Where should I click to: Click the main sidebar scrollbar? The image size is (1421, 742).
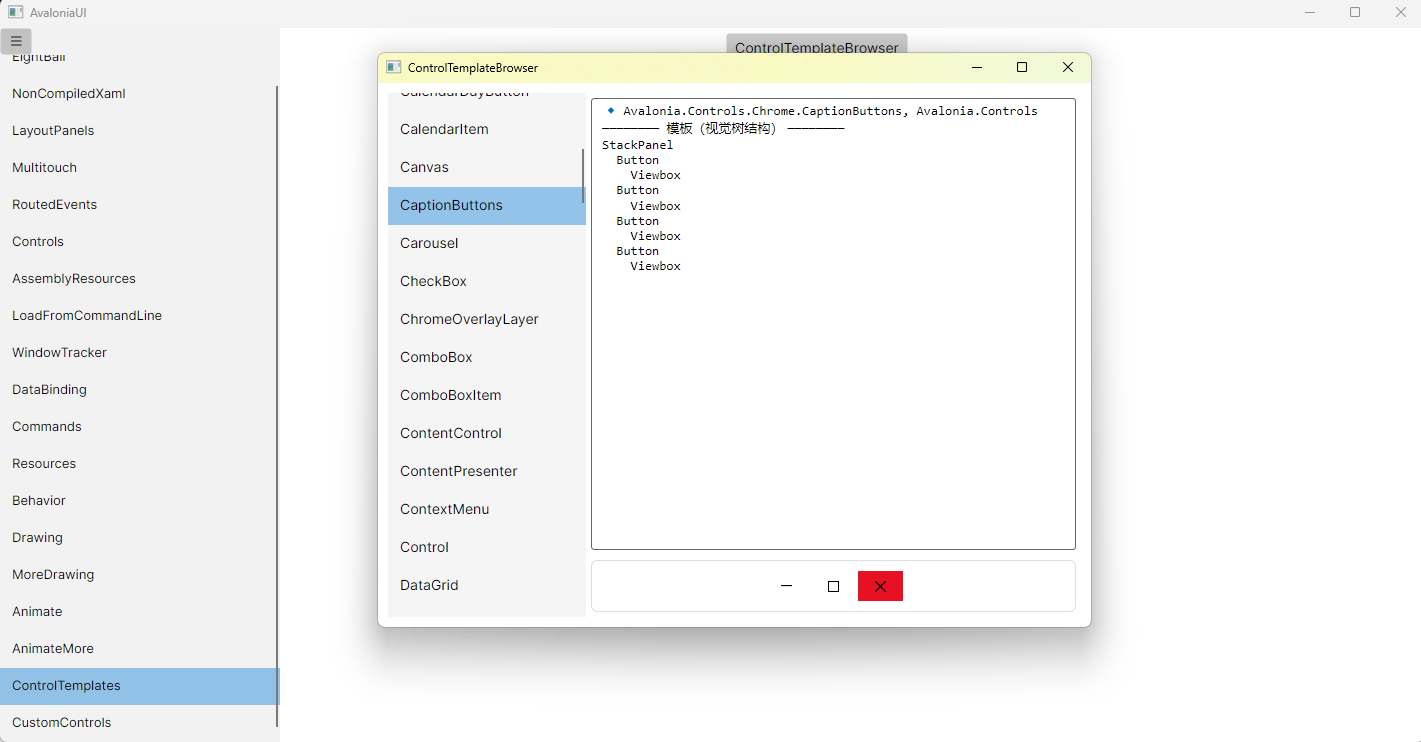click(277, 406)
